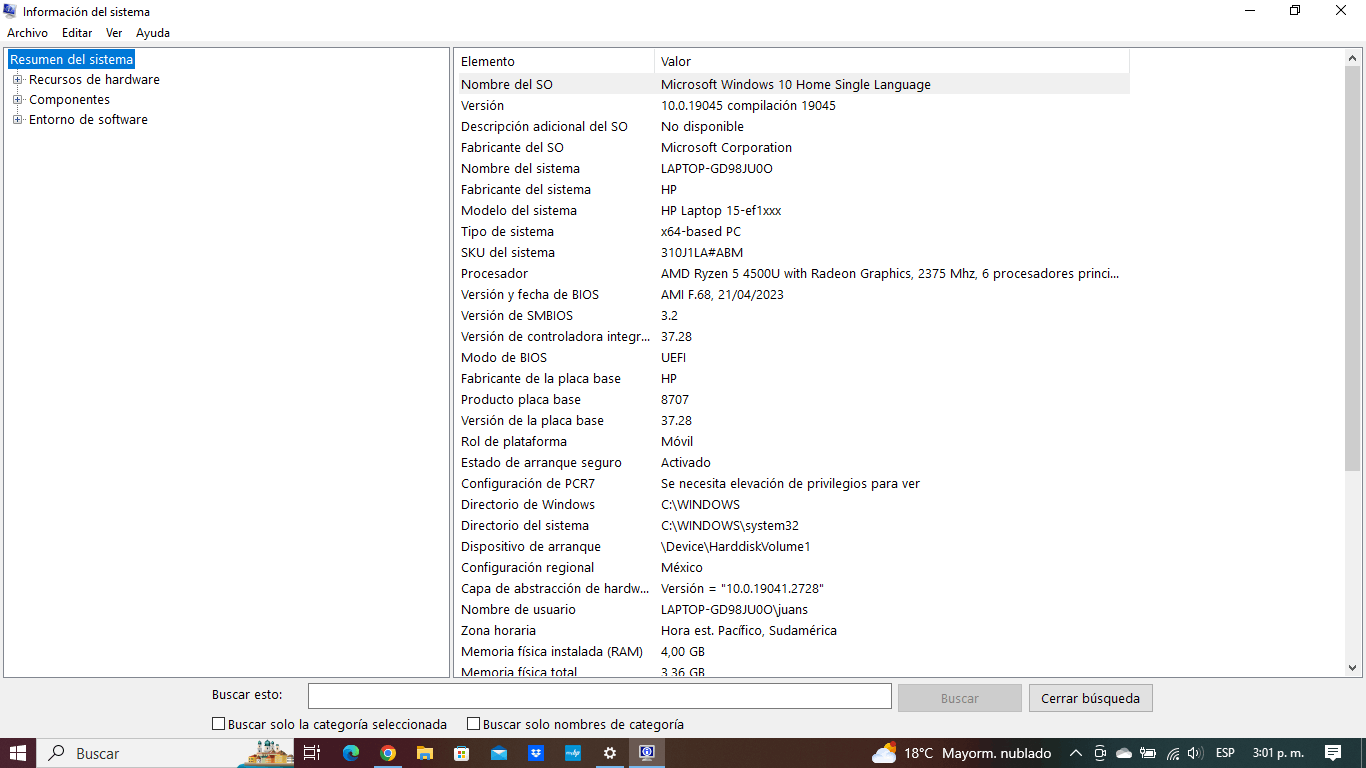Enable 'Buscar solo la categoría seleccionada' checkbox
The image size is (1366, 768).
point(219,724)
